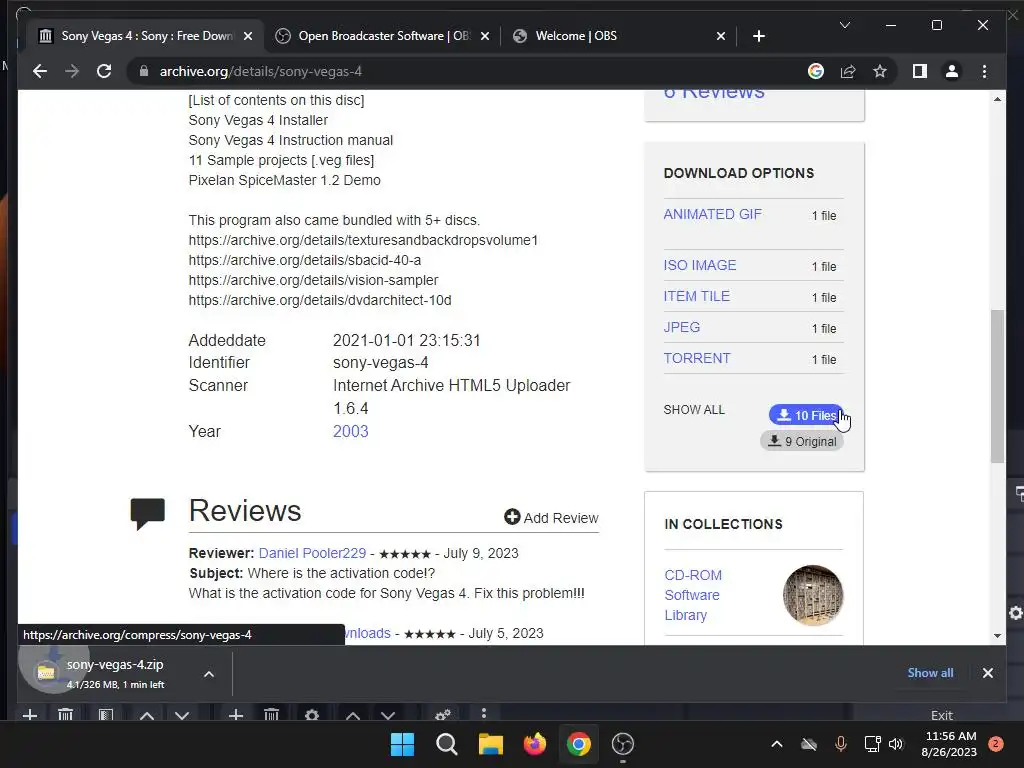Open reviewer Daniel Pooler229's profile
Image resolution: width=1024 pixels, height=768 pixels.
(312, 553)
